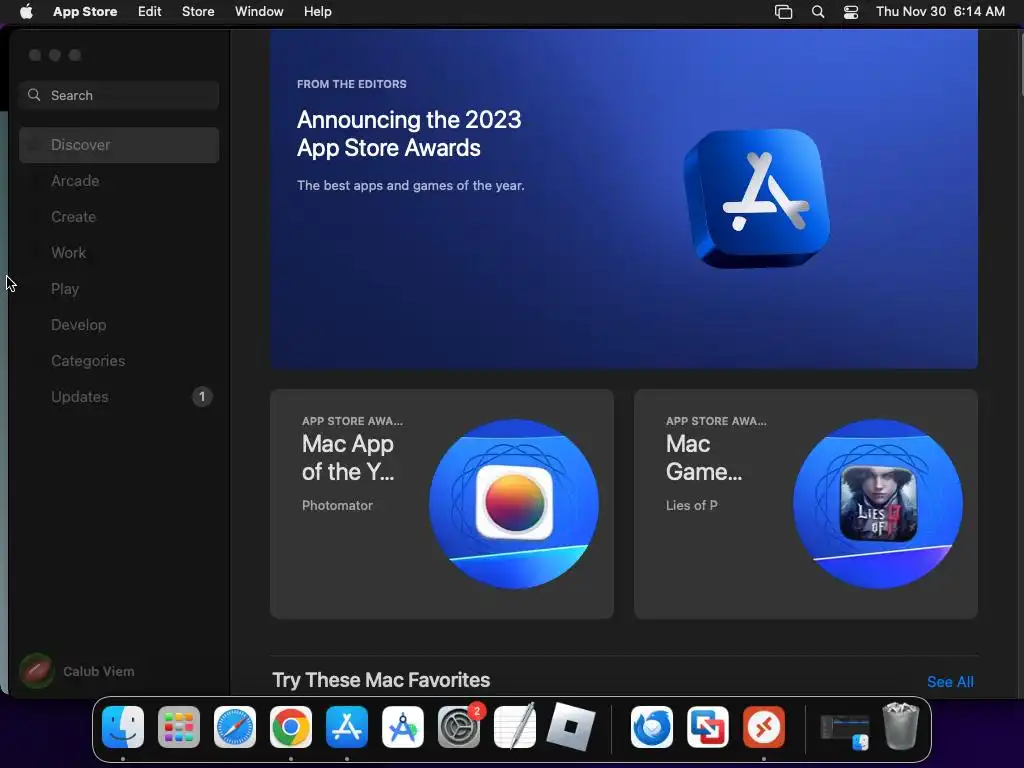The image size is (1024, 768).
Task: Open Launchpad from the Dock
Action: 179,727
